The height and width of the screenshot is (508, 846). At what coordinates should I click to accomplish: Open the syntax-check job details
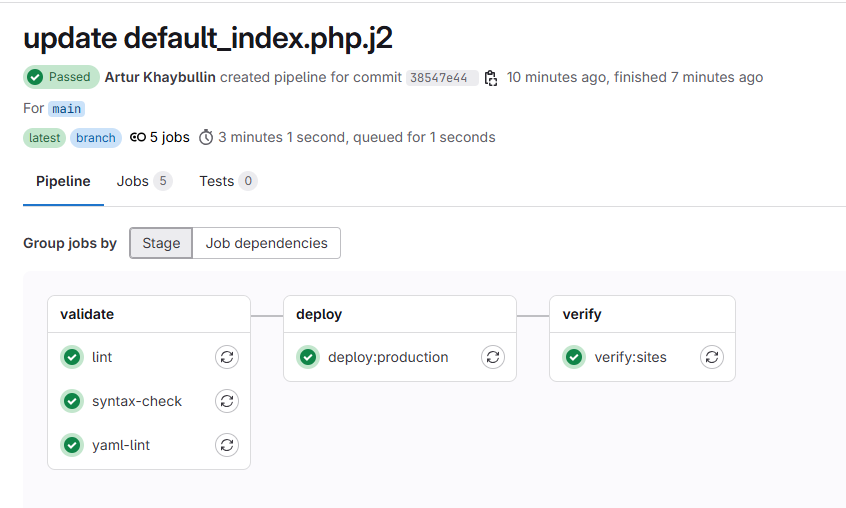pos(136,401)
